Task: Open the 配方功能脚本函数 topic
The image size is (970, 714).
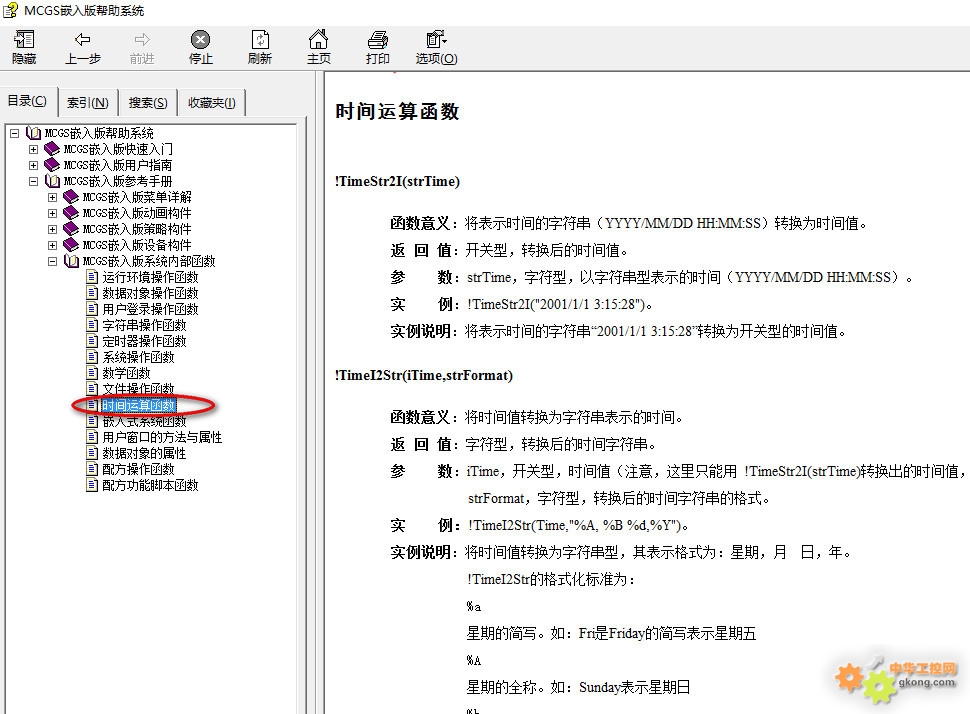Action: pos(150,486)
